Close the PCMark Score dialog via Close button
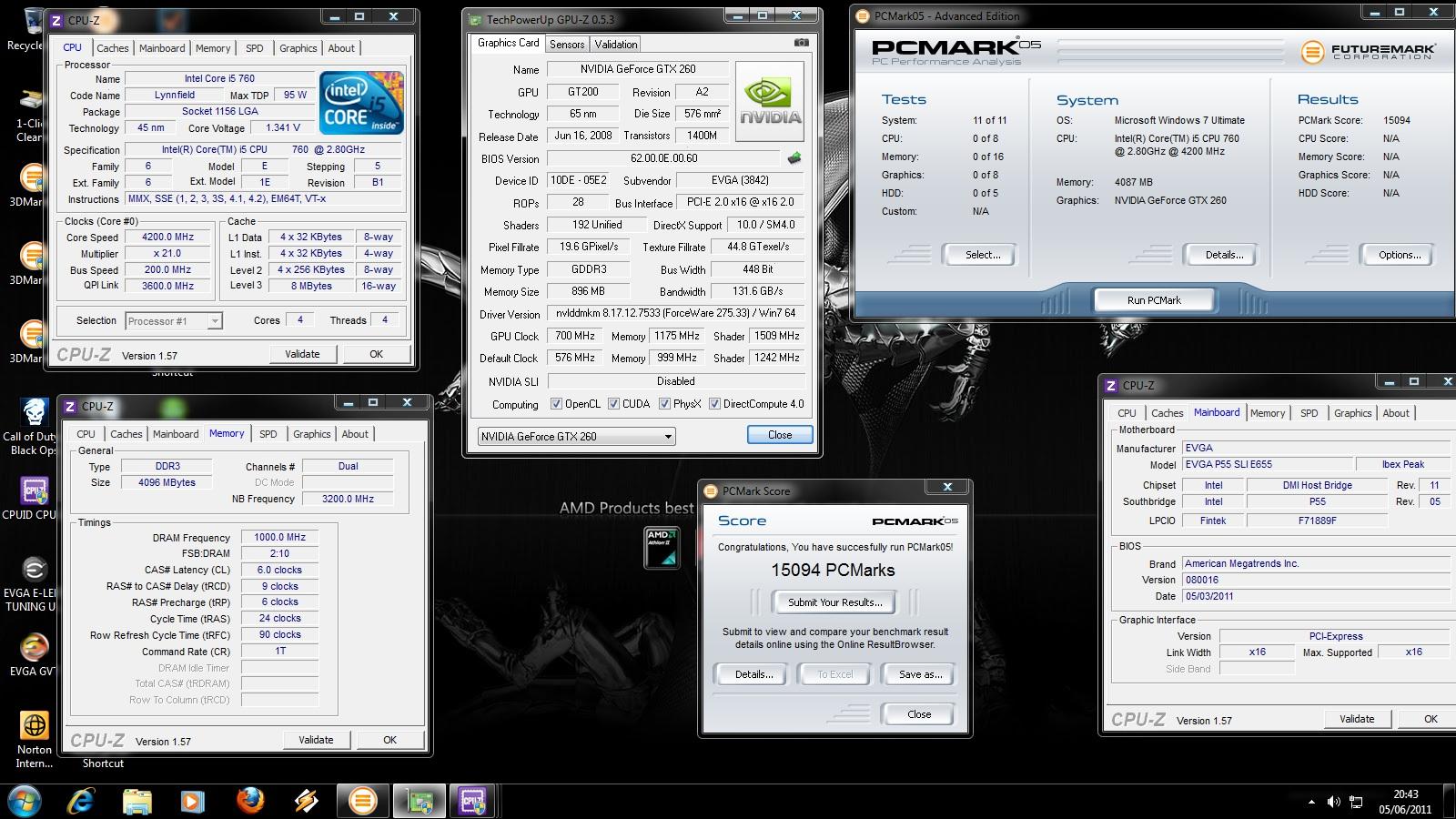The width and height of the screenshot is (1456, 819). pos(919,714)
